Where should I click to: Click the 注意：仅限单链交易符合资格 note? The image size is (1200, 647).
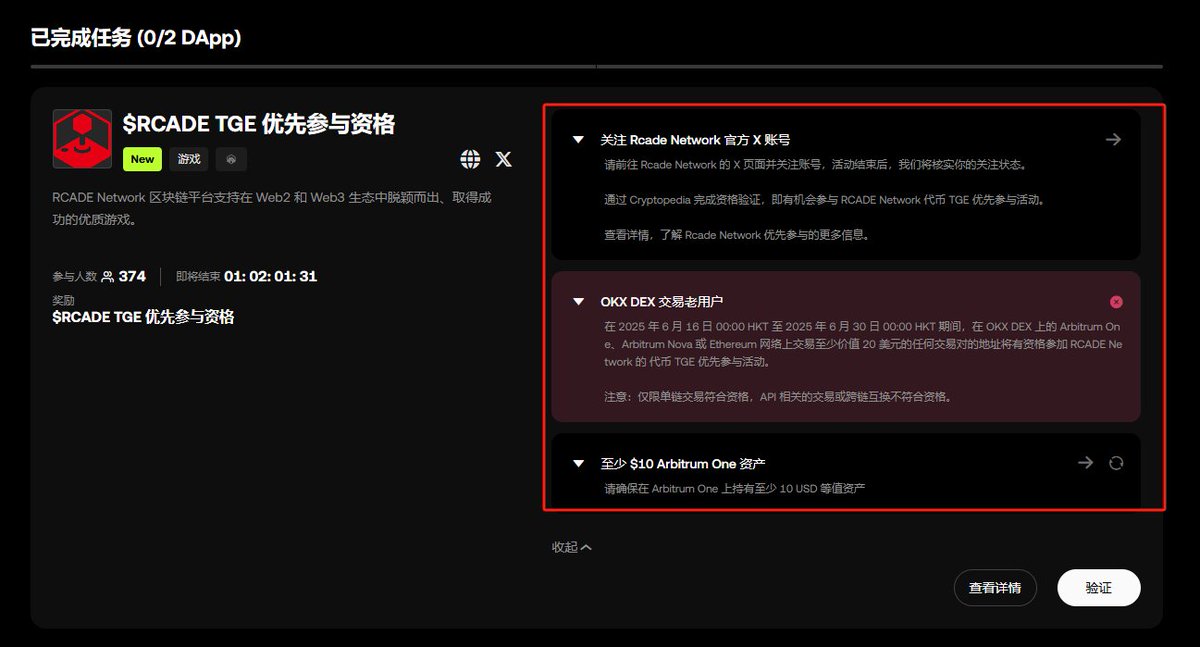(x=777, y=396)
